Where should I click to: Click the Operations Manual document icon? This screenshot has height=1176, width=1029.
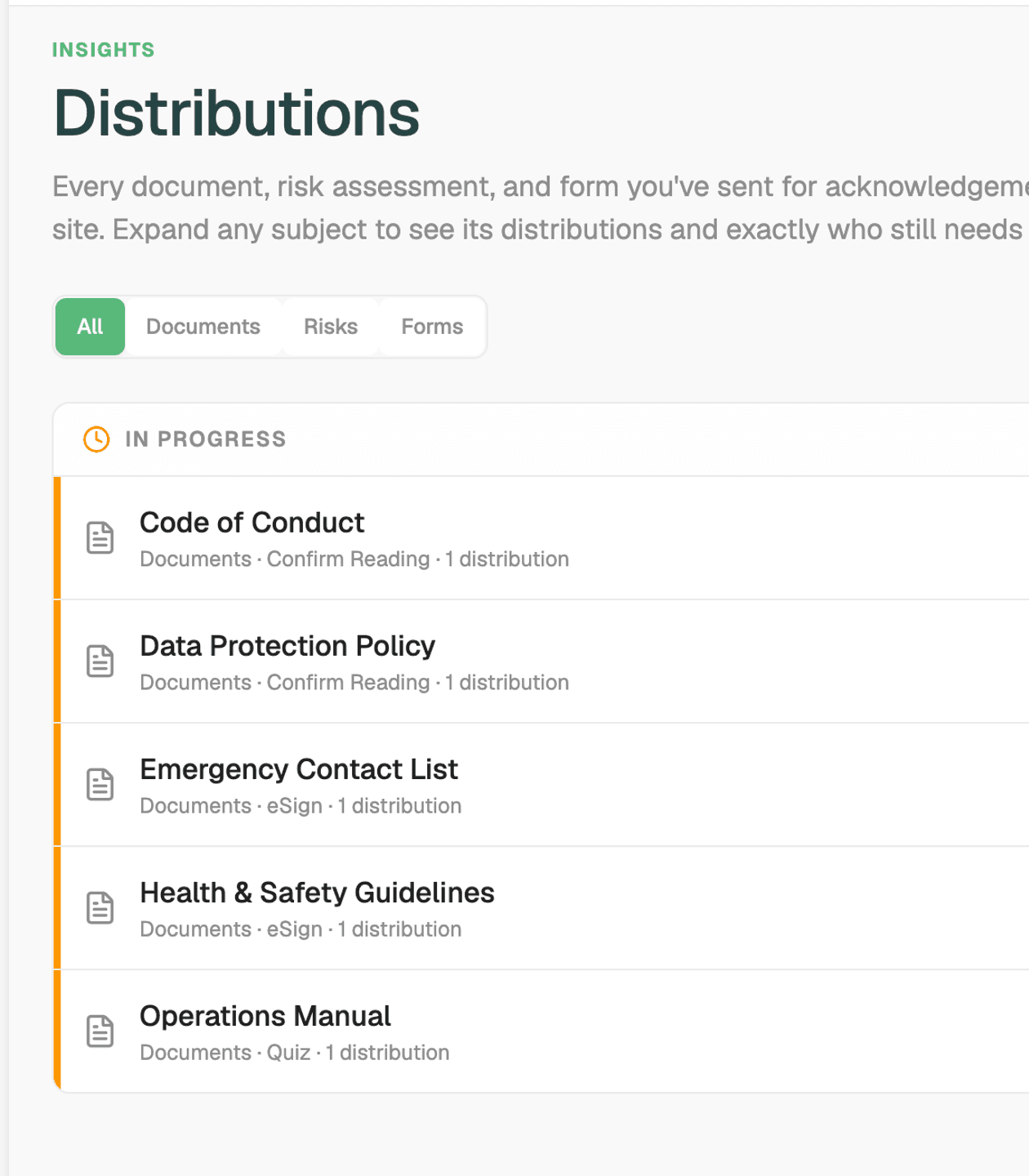100,1031
